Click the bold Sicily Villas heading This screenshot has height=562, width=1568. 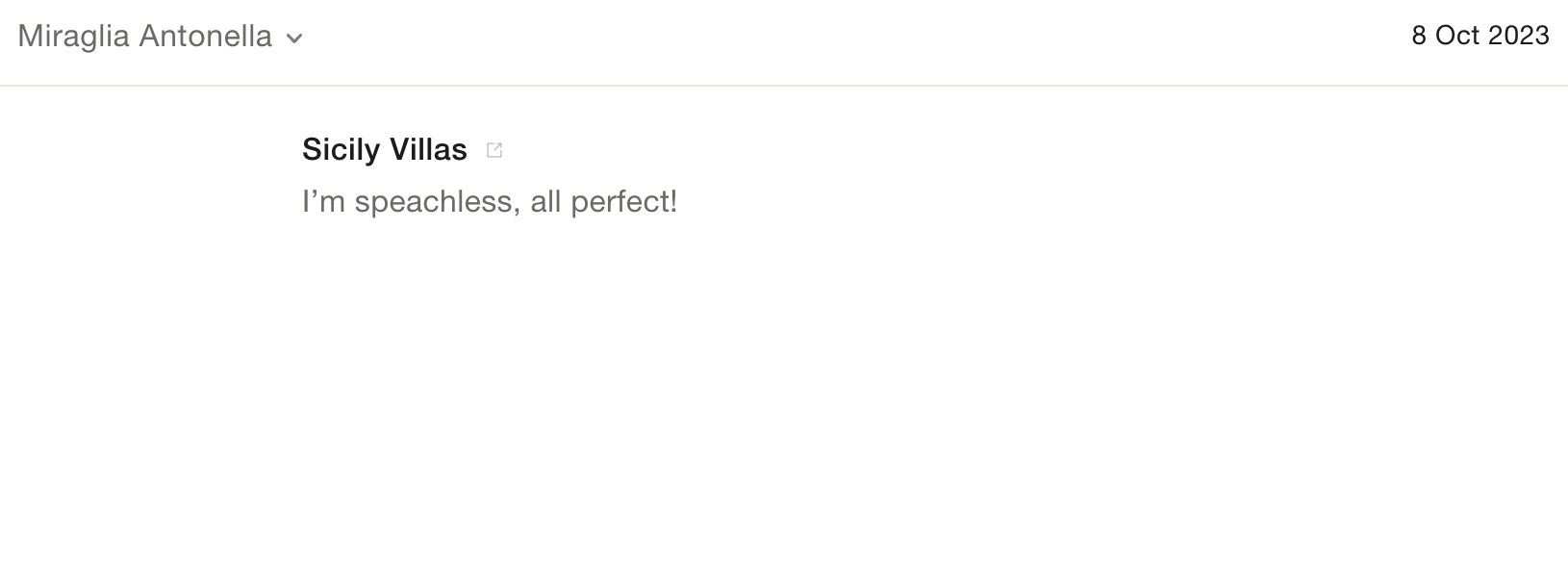[x=384, y=149]
